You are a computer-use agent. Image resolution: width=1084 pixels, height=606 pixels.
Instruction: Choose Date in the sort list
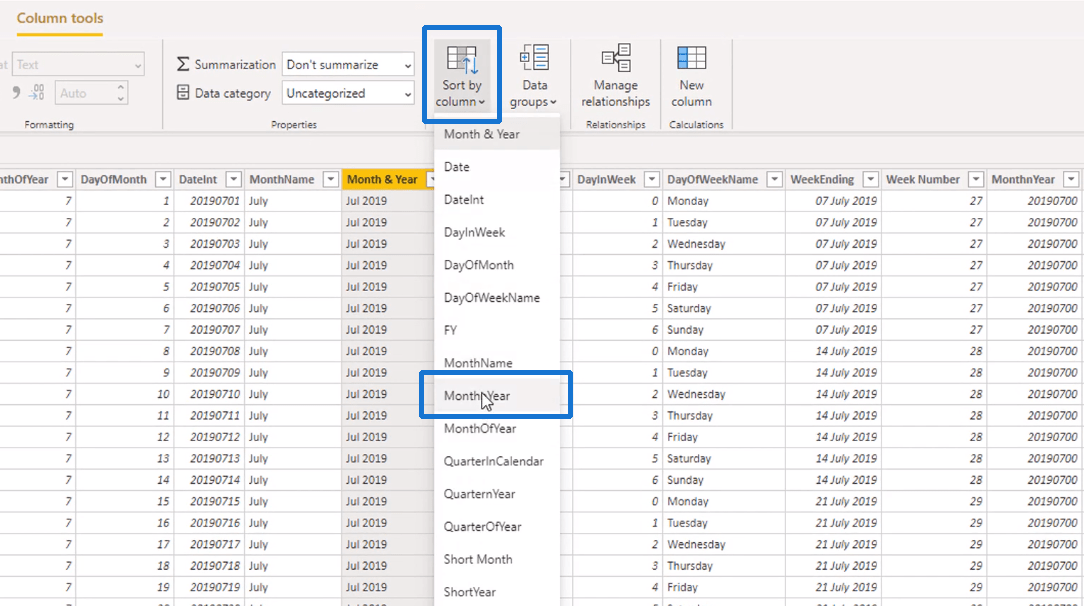(496, 167)
